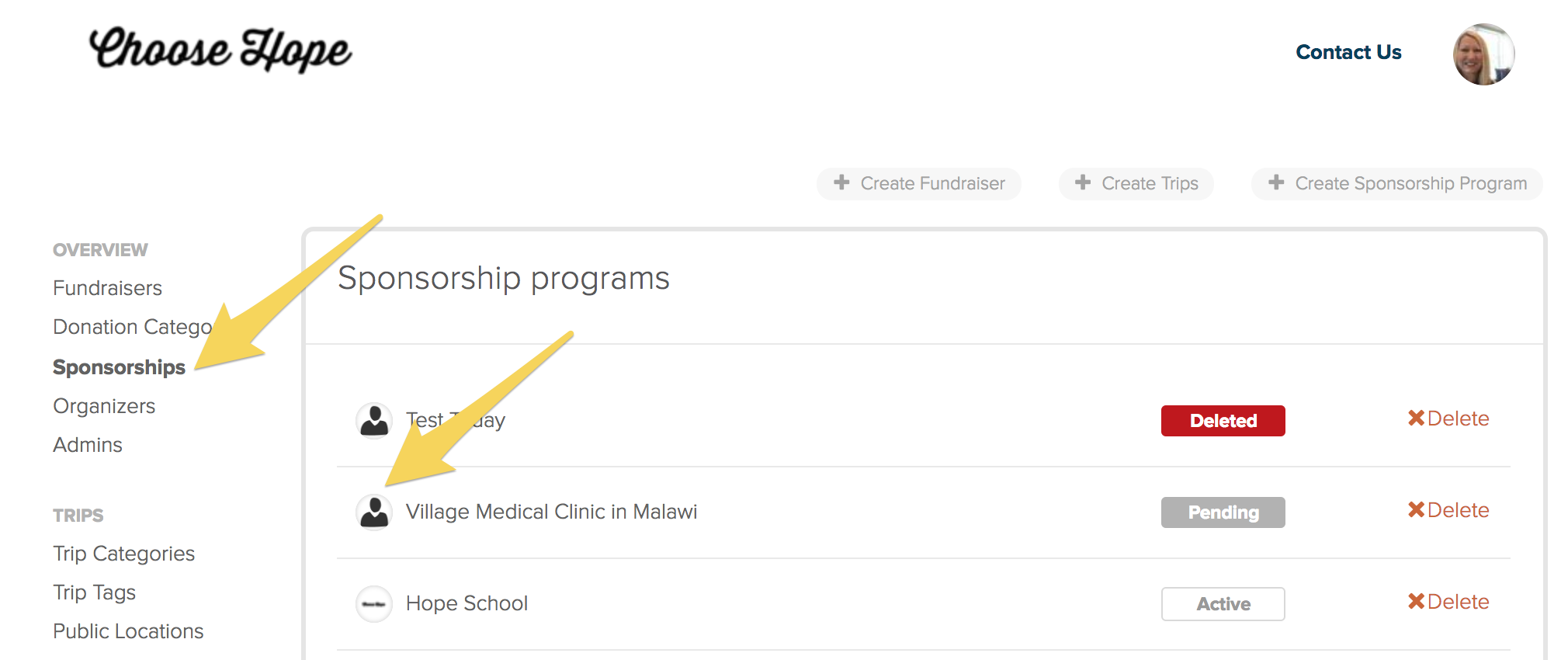Click the X icon to delete Test Today
This screenshot has width=1568, height=660.
[x=1416, y=419]
